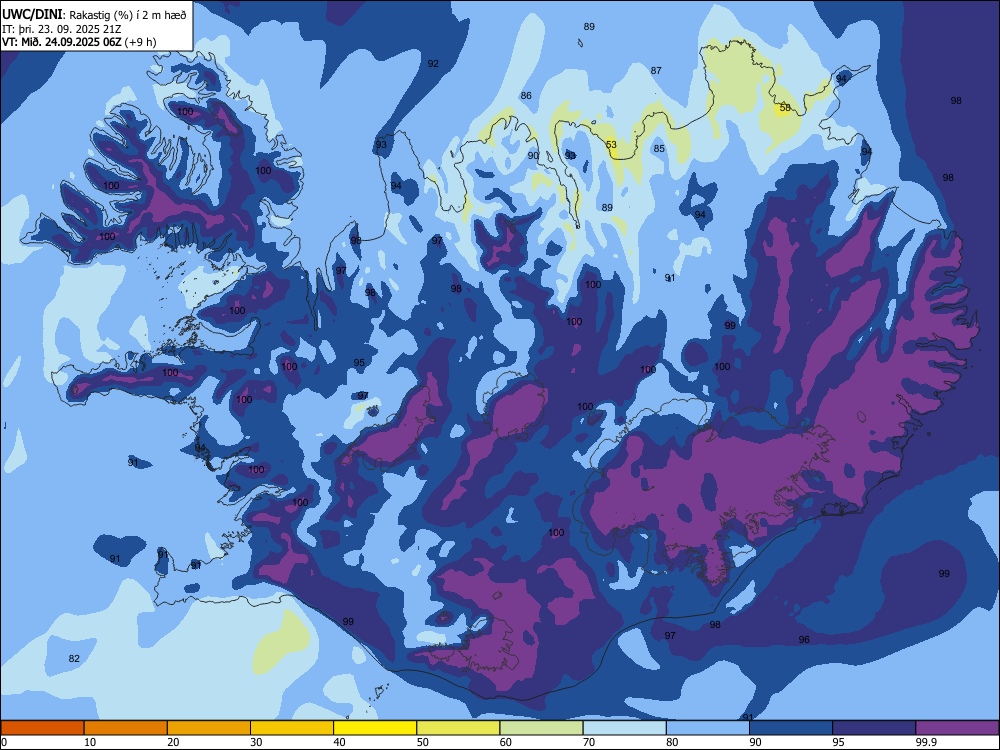The image size is (1000, 750).
Task: Click the title 'UWC/DINI: Rakastig (%) í 2 m hæð'
Action: [94, 15]
